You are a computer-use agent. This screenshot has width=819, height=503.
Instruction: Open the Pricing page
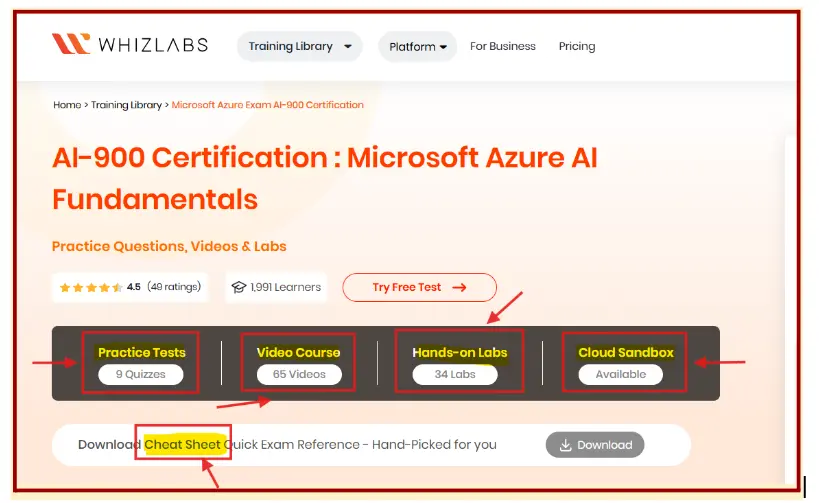577,46
